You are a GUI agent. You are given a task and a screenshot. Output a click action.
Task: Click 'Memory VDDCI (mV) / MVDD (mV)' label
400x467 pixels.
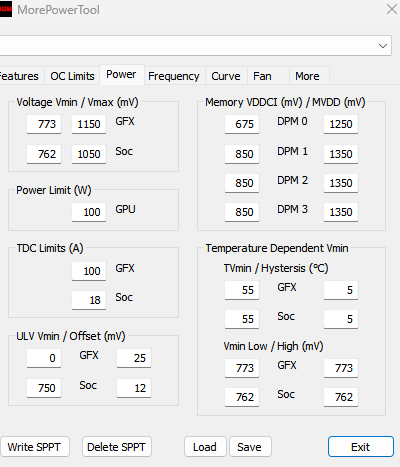pyautogui.click(x=285, y=102)
